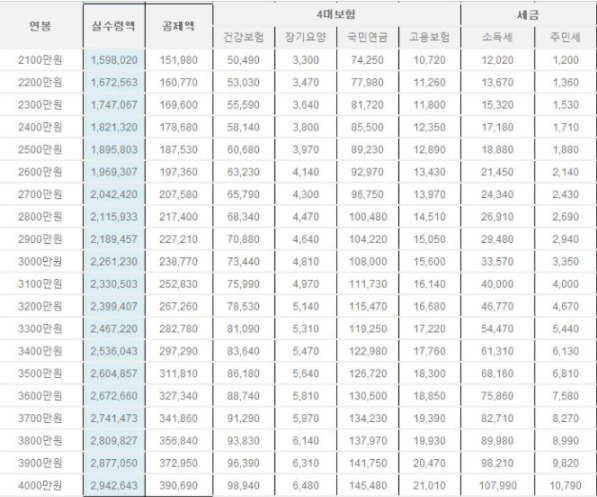Click take-home value 2,942,643
Screen dimensions: 597x497
click(x=114, y=486)
